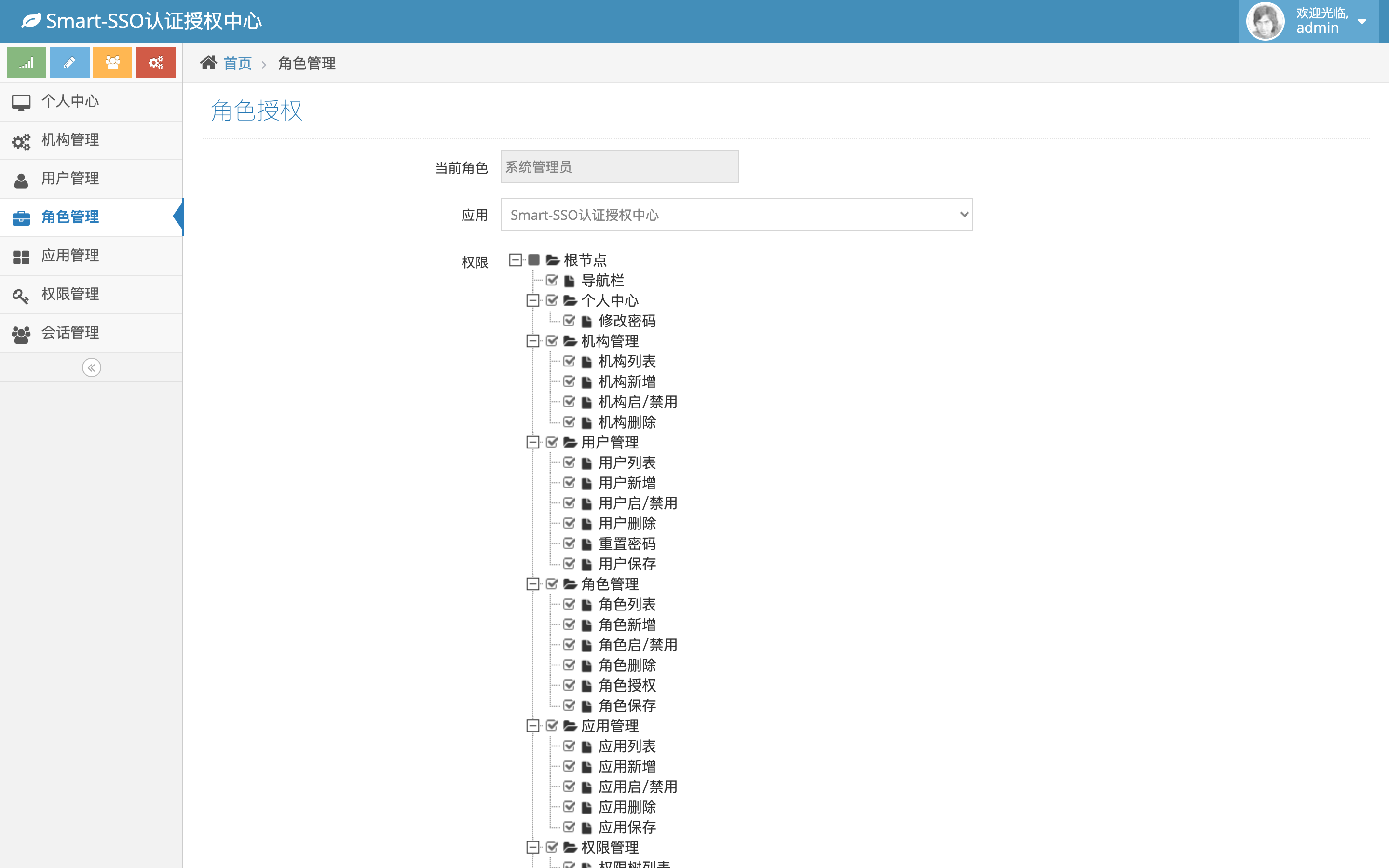Screen dimensions: 1389x868
Task: Go to 首页 via breadcrumb link
Action: pyautogui.click(x=238, y=63)
